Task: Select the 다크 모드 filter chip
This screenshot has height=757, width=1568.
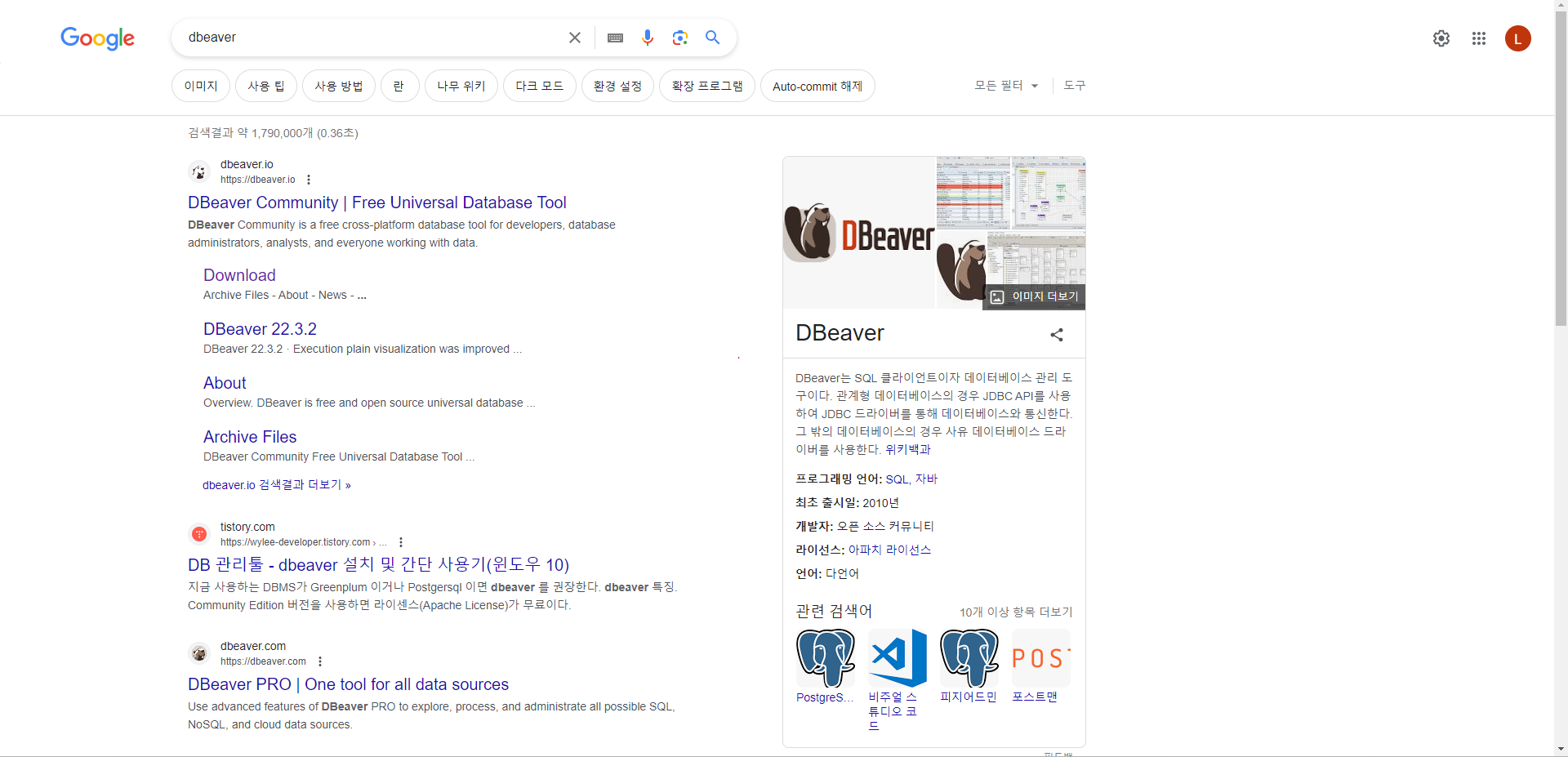Action: tap(540, 86)
